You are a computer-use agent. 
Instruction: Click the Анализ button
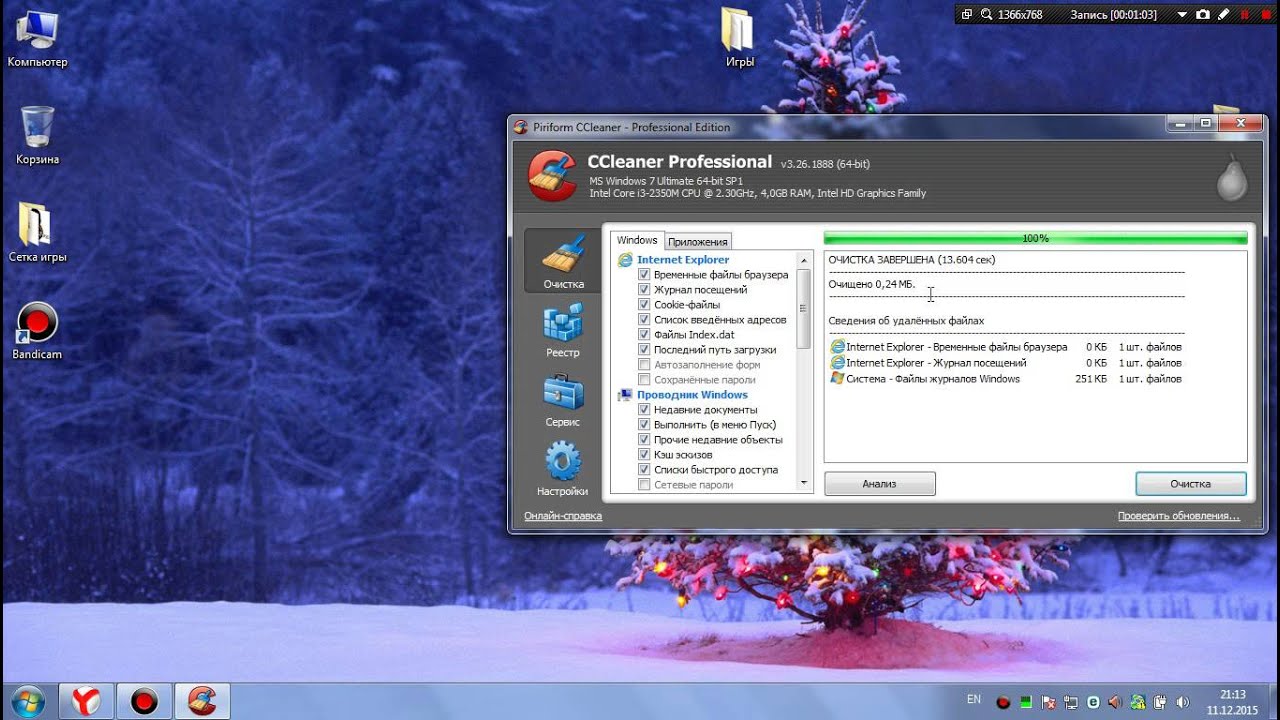[x=880, y=484]
